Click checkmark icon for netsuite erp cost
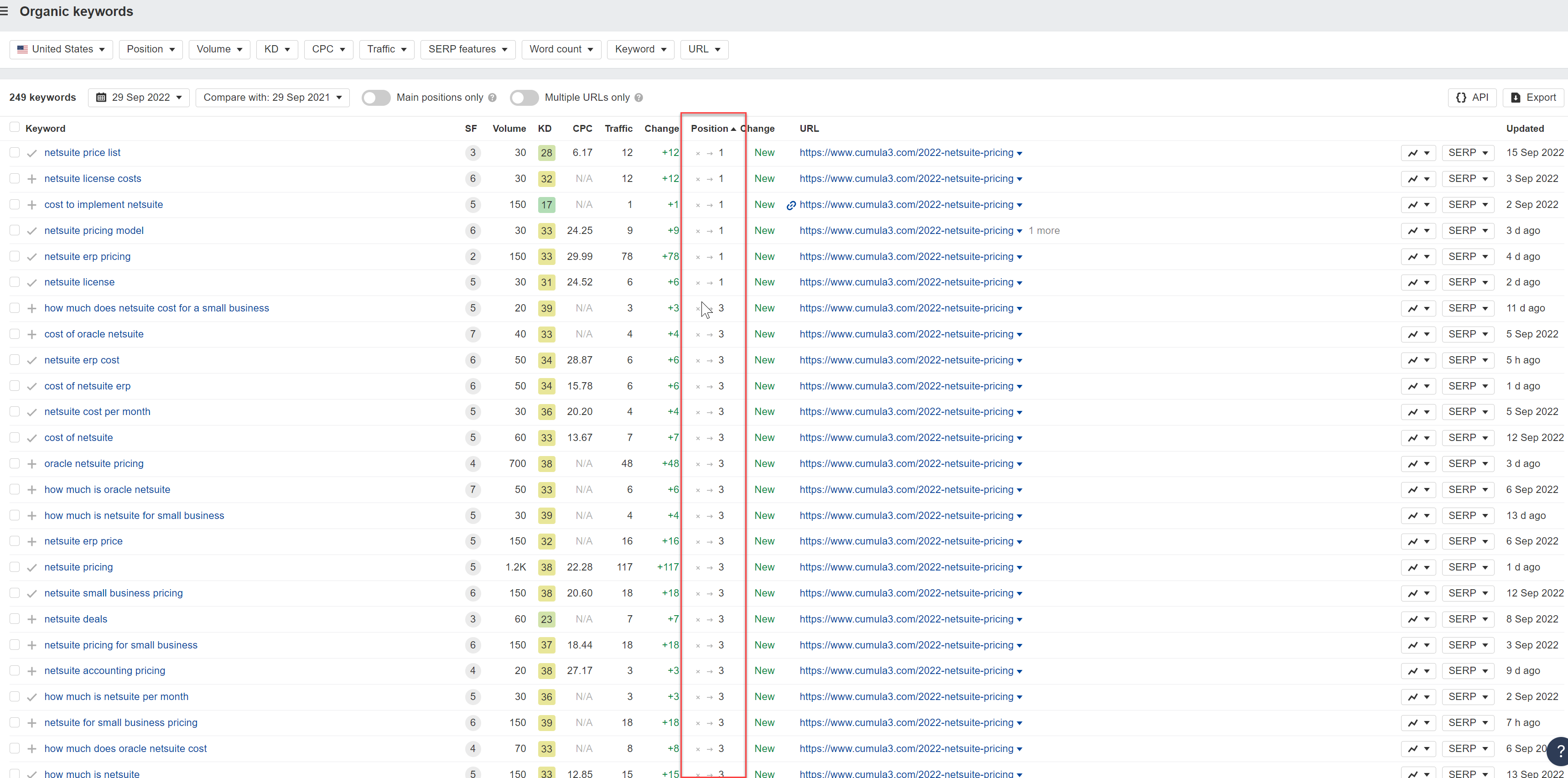 pos(31,361)
